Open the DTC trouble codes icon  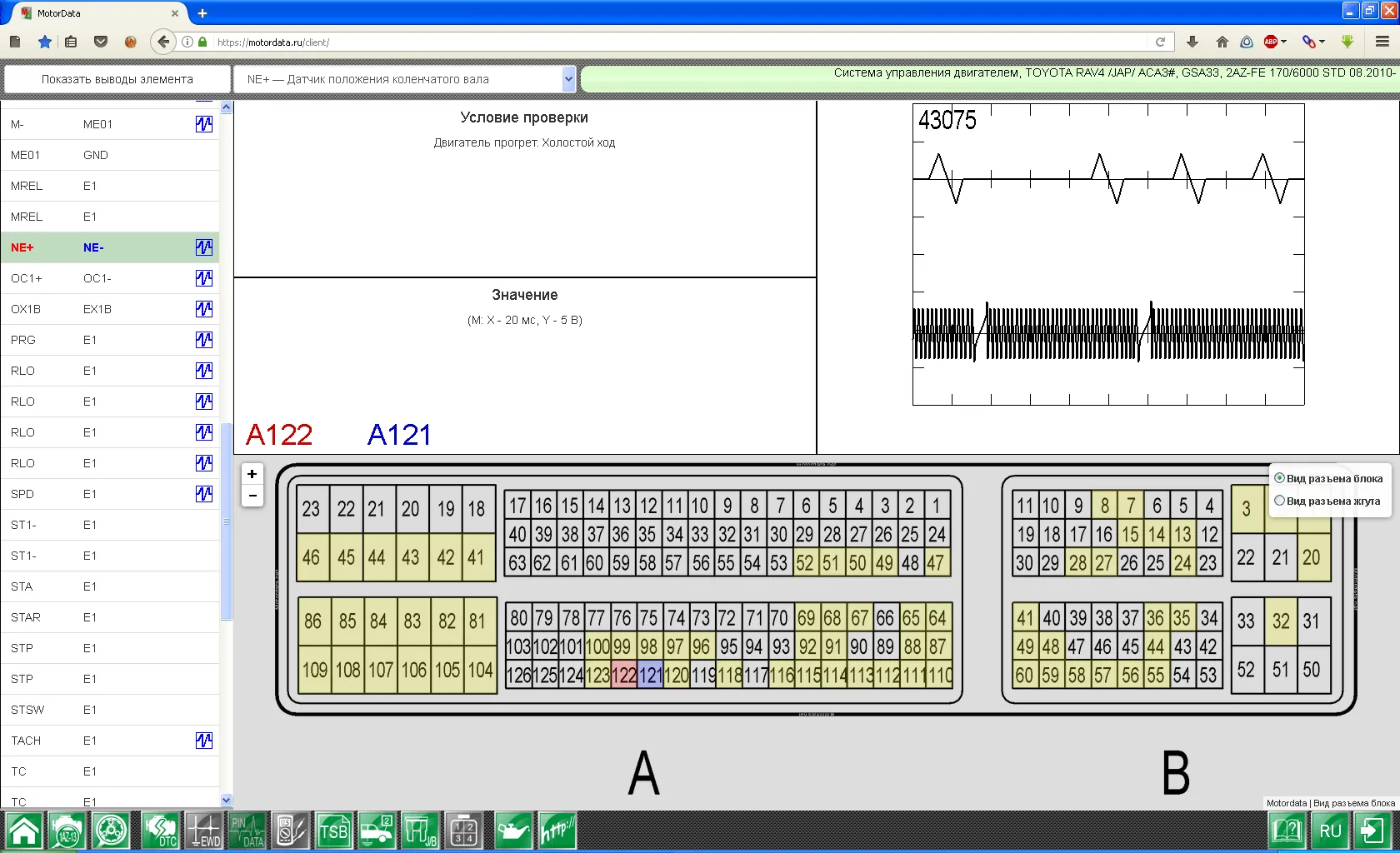[160, 831]
